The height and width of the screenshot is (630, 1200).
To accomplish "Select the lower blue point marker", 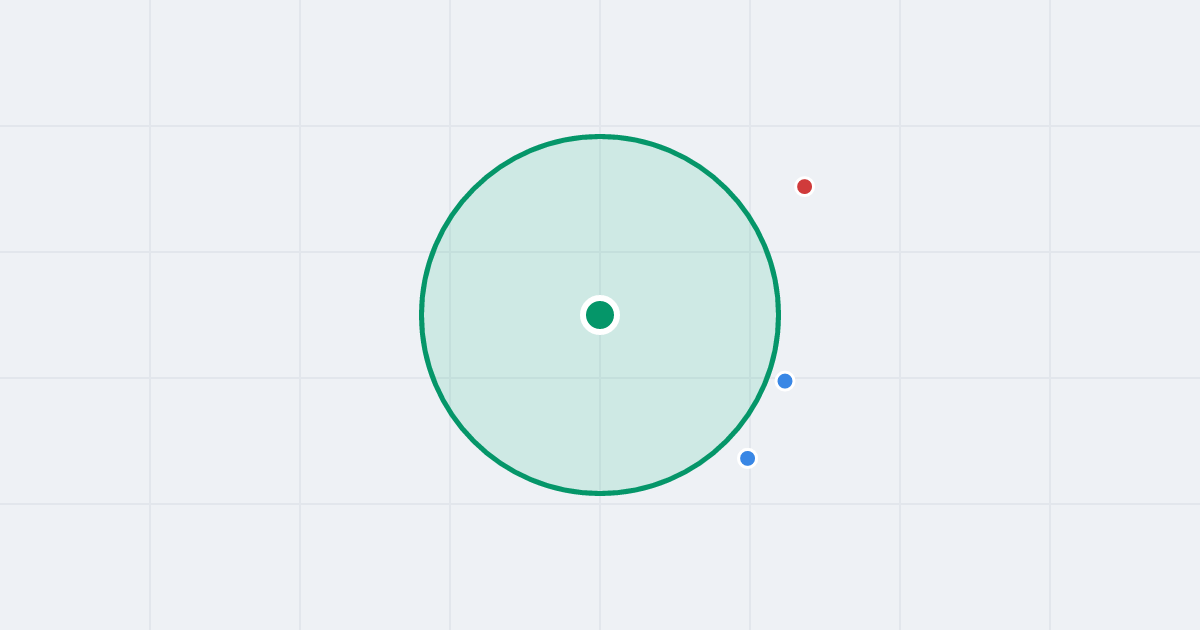I will point(747,458).
